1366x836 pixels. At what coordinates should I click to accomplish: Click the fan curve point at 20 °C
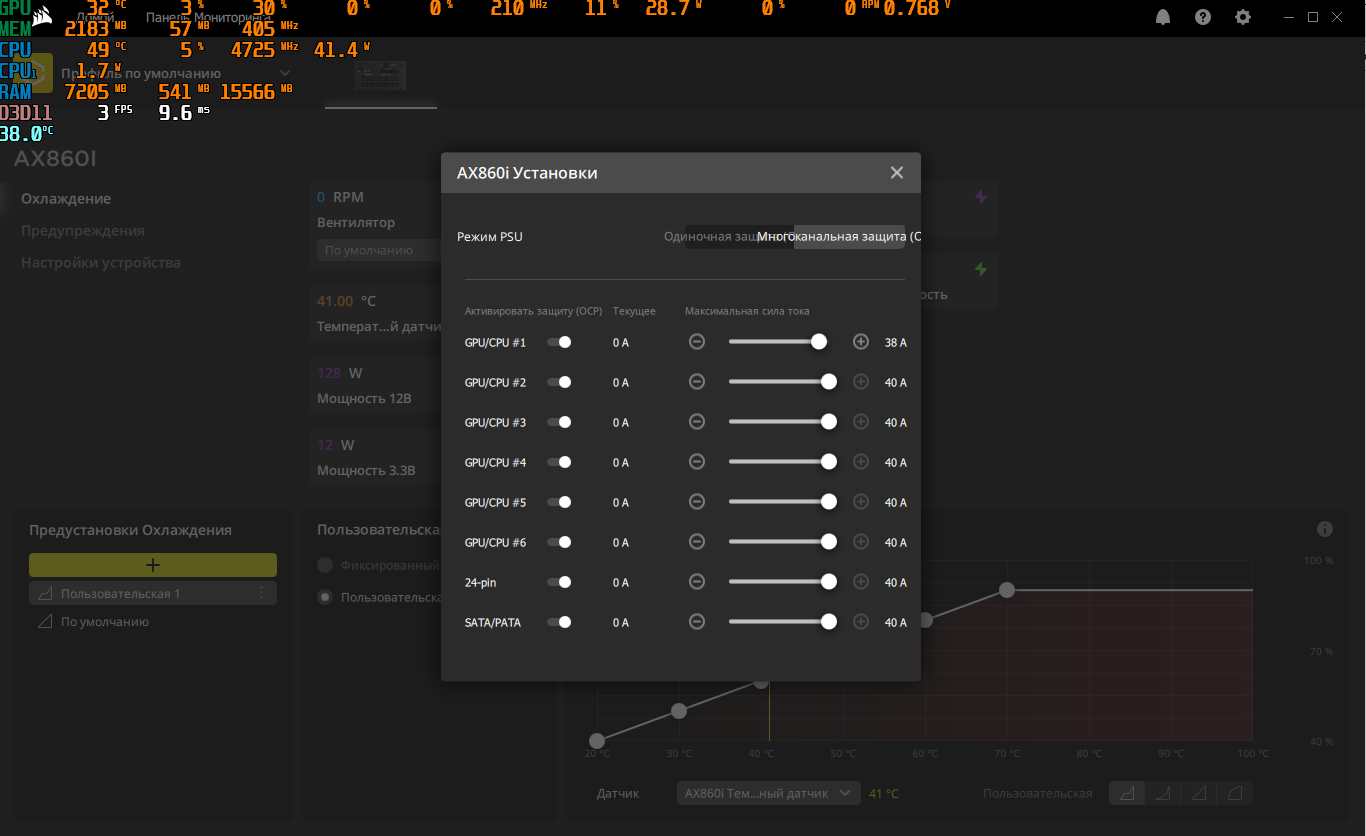597,741
